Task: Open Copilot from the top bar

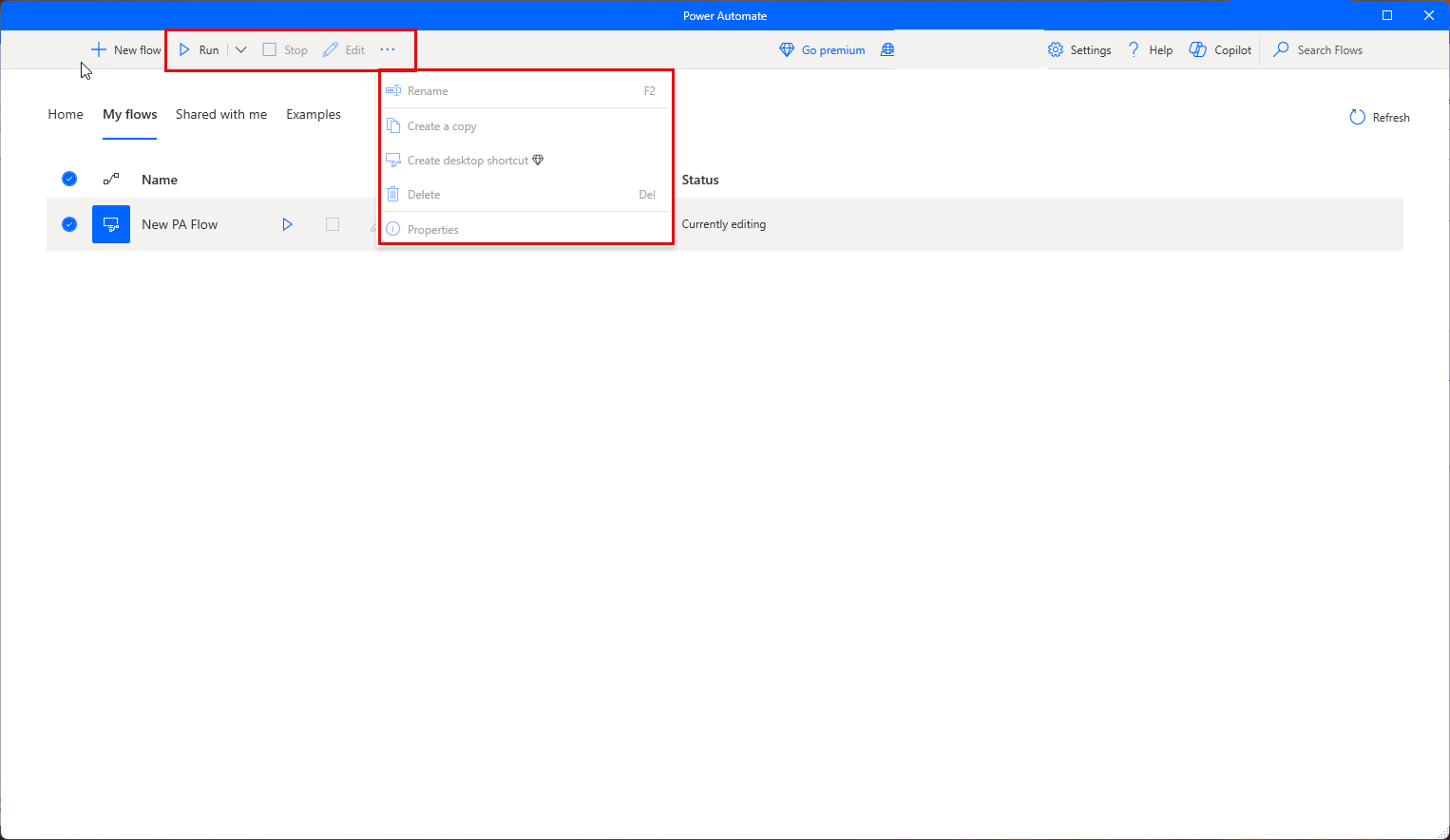Action: point(1220,50)
